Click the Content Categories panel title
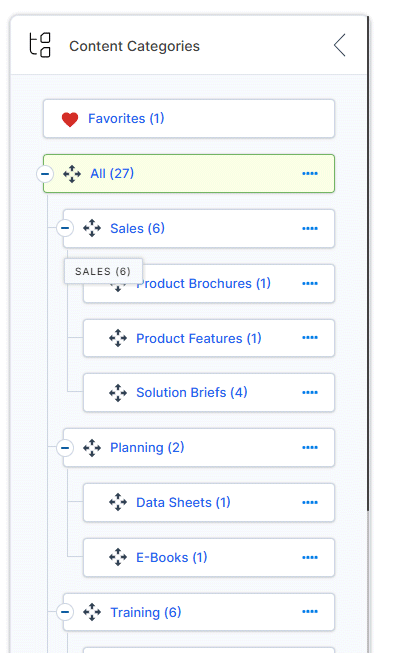395x653 pixels. [x=135, y=46]
